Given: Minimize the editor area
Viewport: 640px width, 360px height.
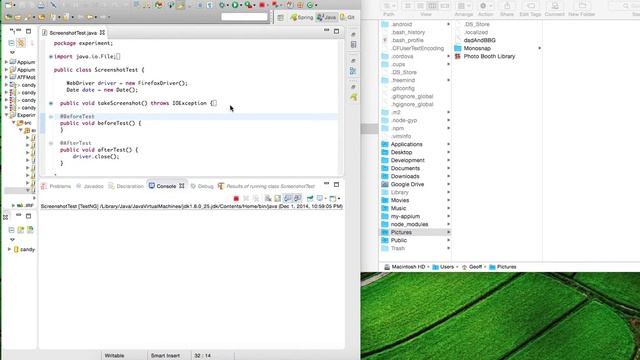Looking at the screenshot, I should [x=327, y=31].
